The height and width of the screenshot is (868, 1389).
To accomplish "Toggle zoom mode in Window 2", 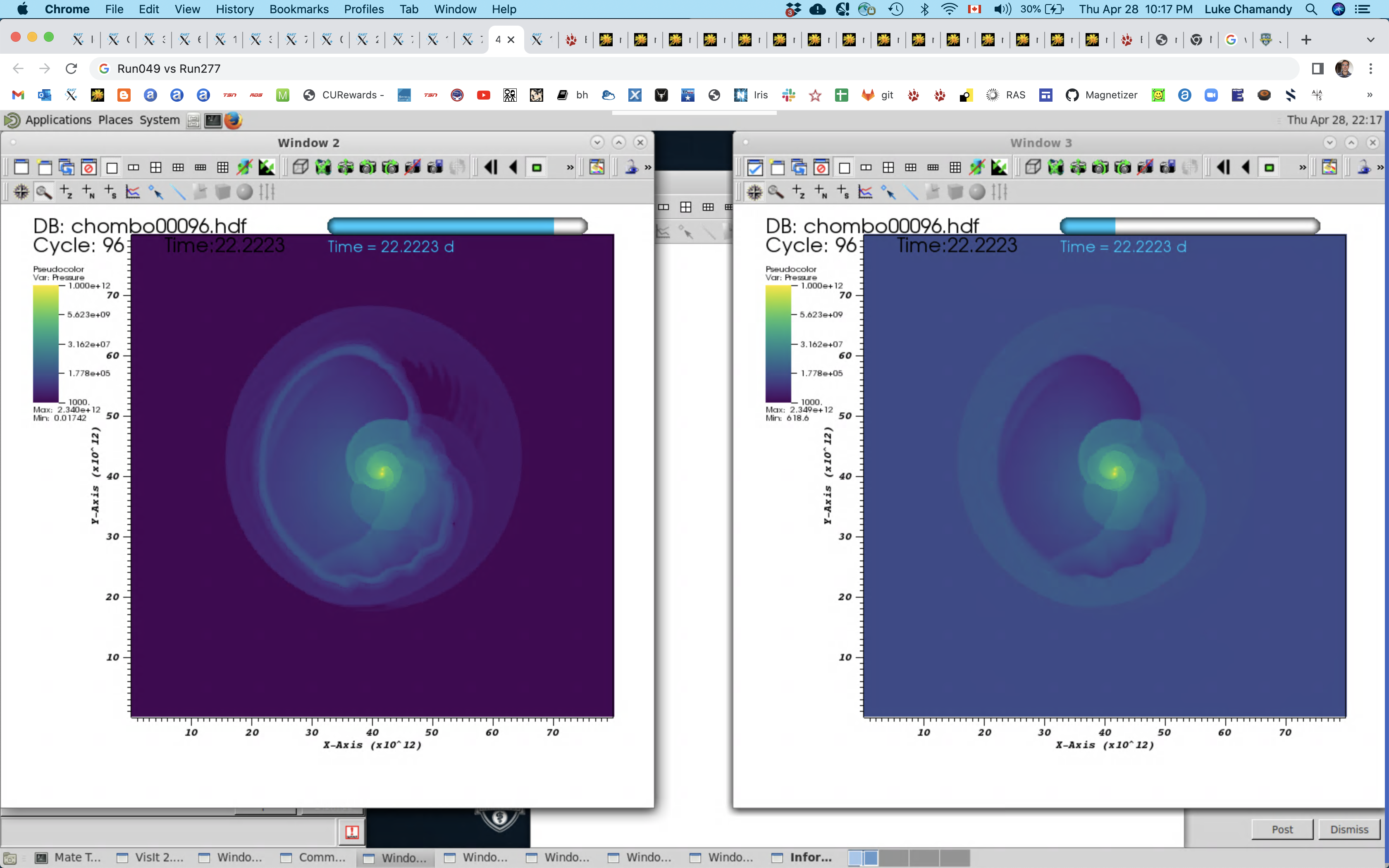I will coord(44,192).
